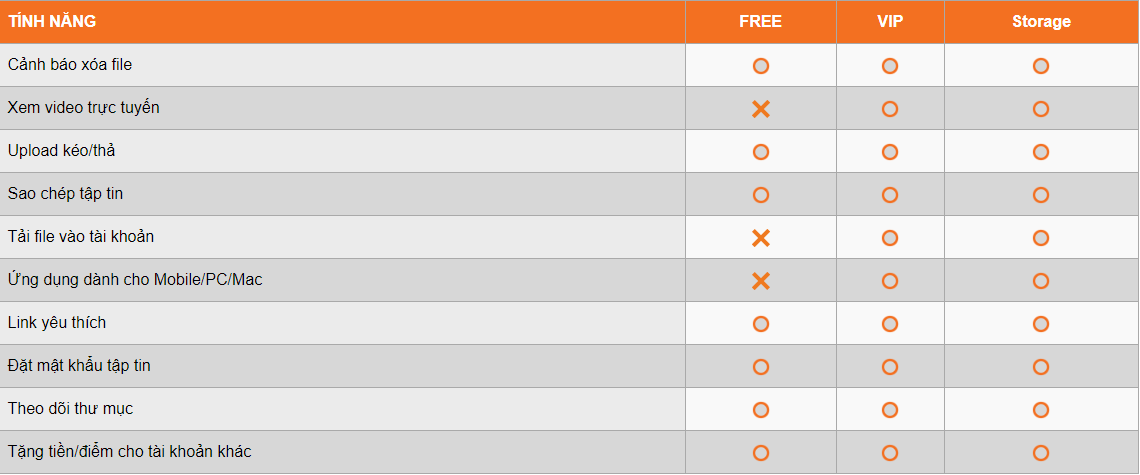
Task: Click Storage circle icon for Theo dõi thư mục
Action: tap(1040, 410)
